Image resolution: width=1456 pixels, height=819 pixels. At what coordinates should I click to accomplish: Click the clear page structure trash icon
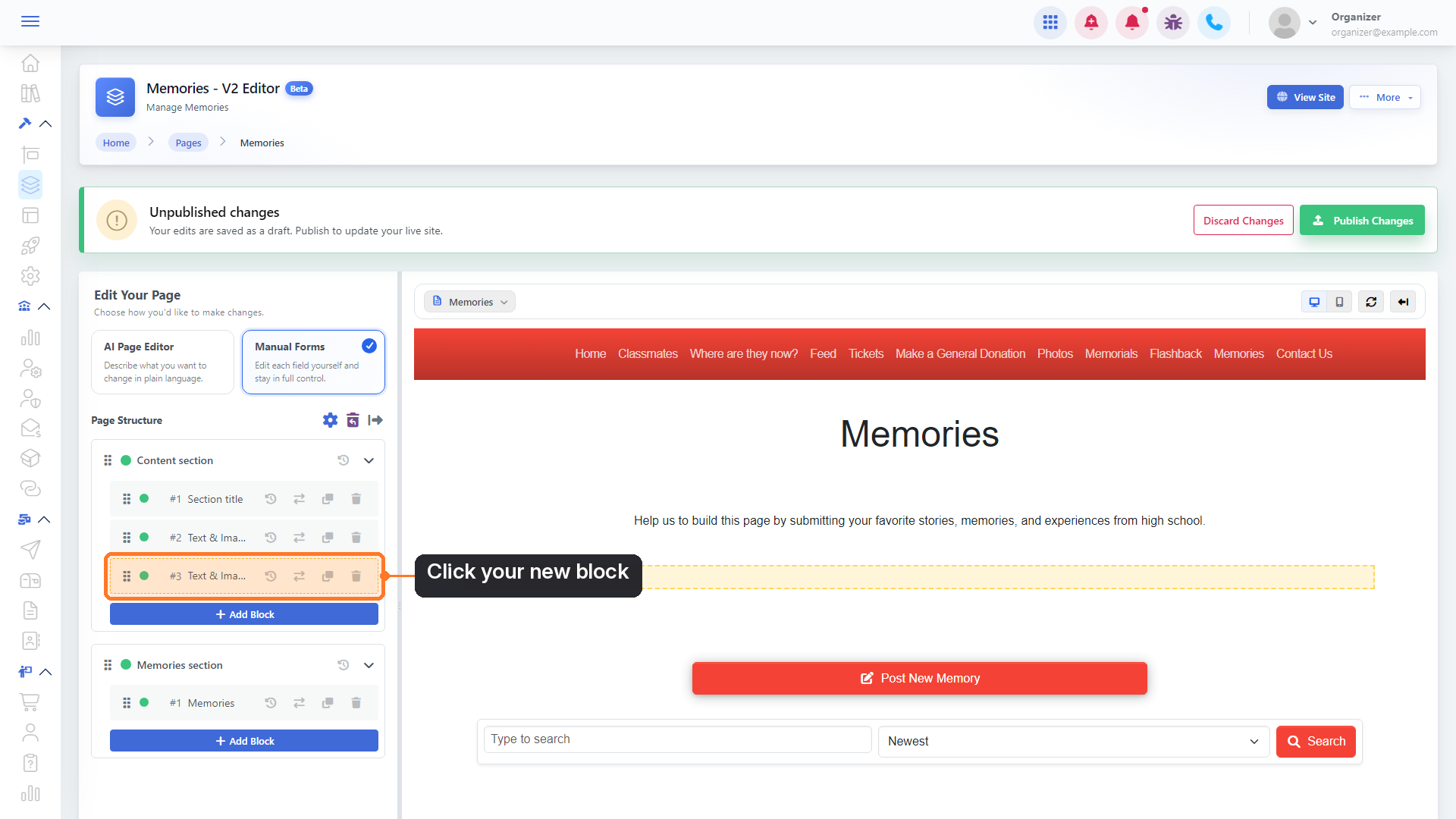point(353,420)
